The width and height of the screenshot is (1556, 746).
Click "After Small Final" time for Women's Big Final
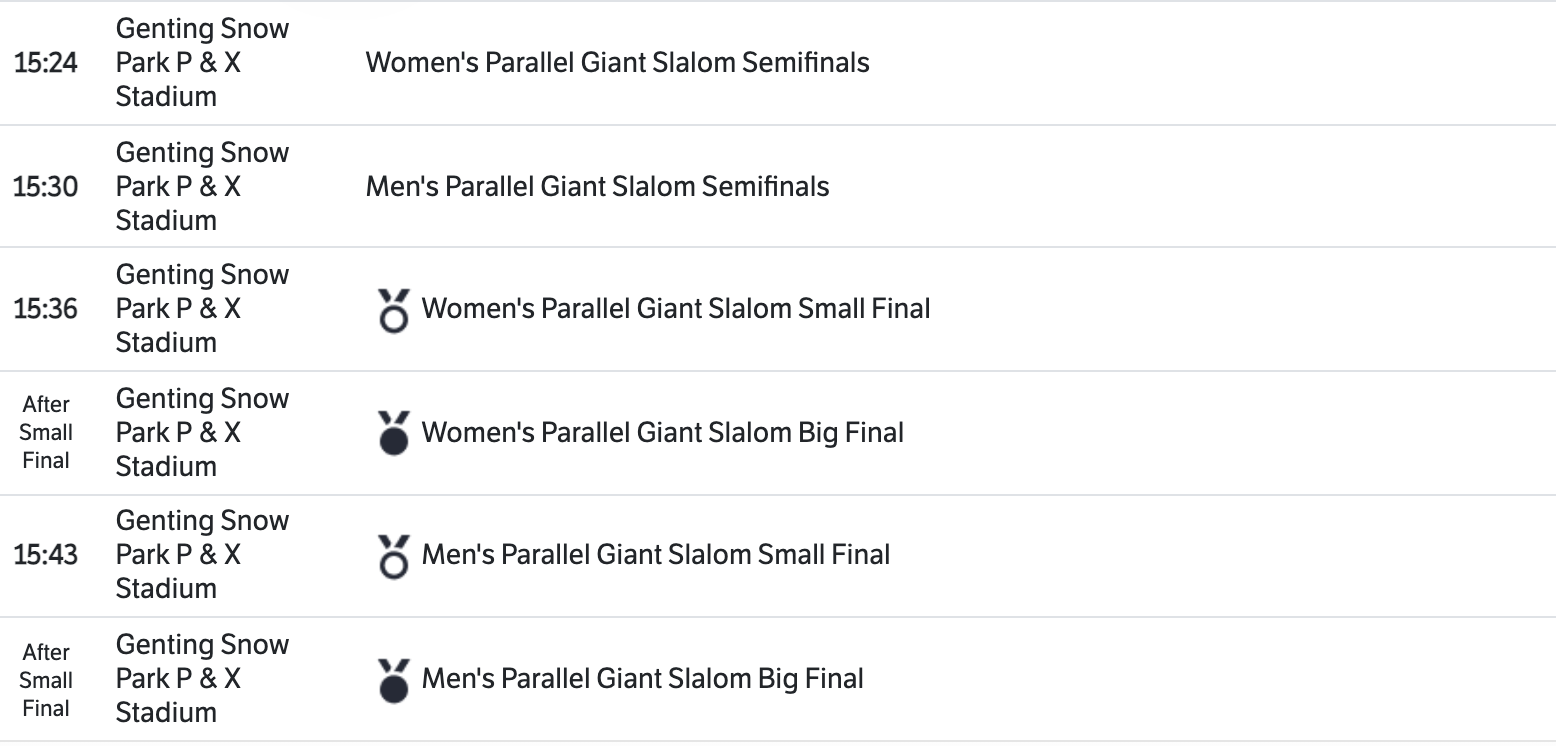(x=46, y=433)
